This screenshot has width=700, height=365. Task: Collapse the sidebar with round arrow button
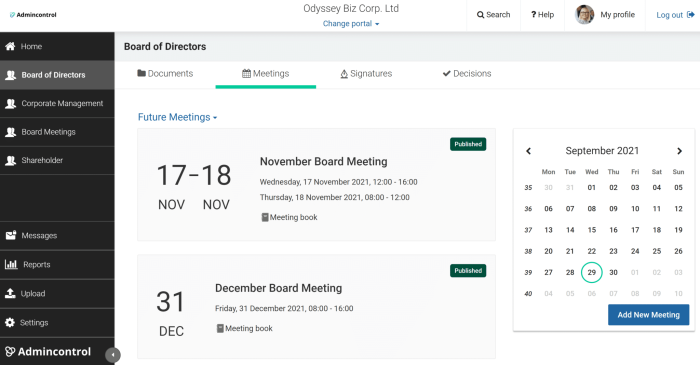pos(112,355)
